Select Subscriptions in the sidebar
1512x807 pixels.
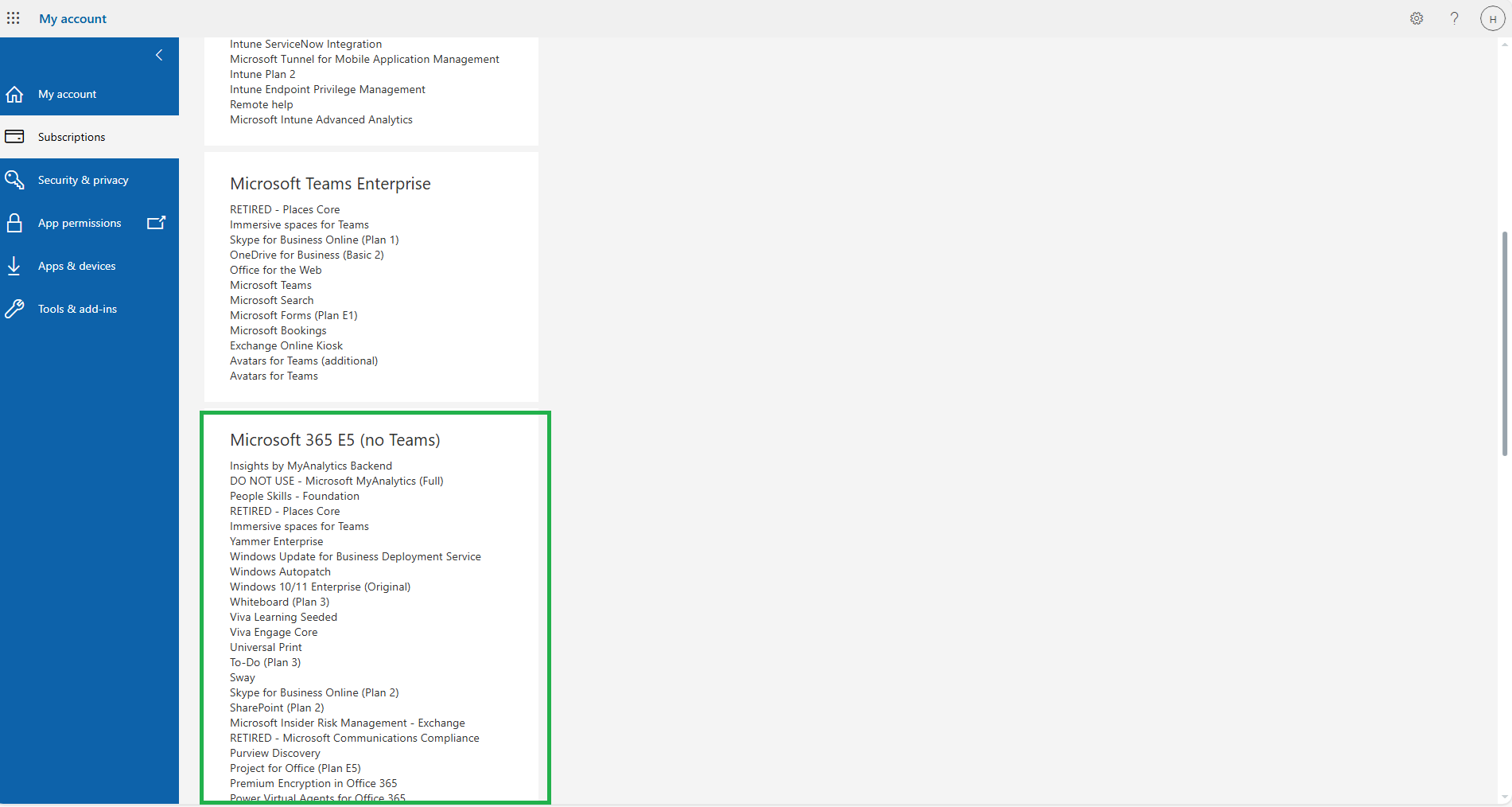pyautogui.click(x=89, y=137)
